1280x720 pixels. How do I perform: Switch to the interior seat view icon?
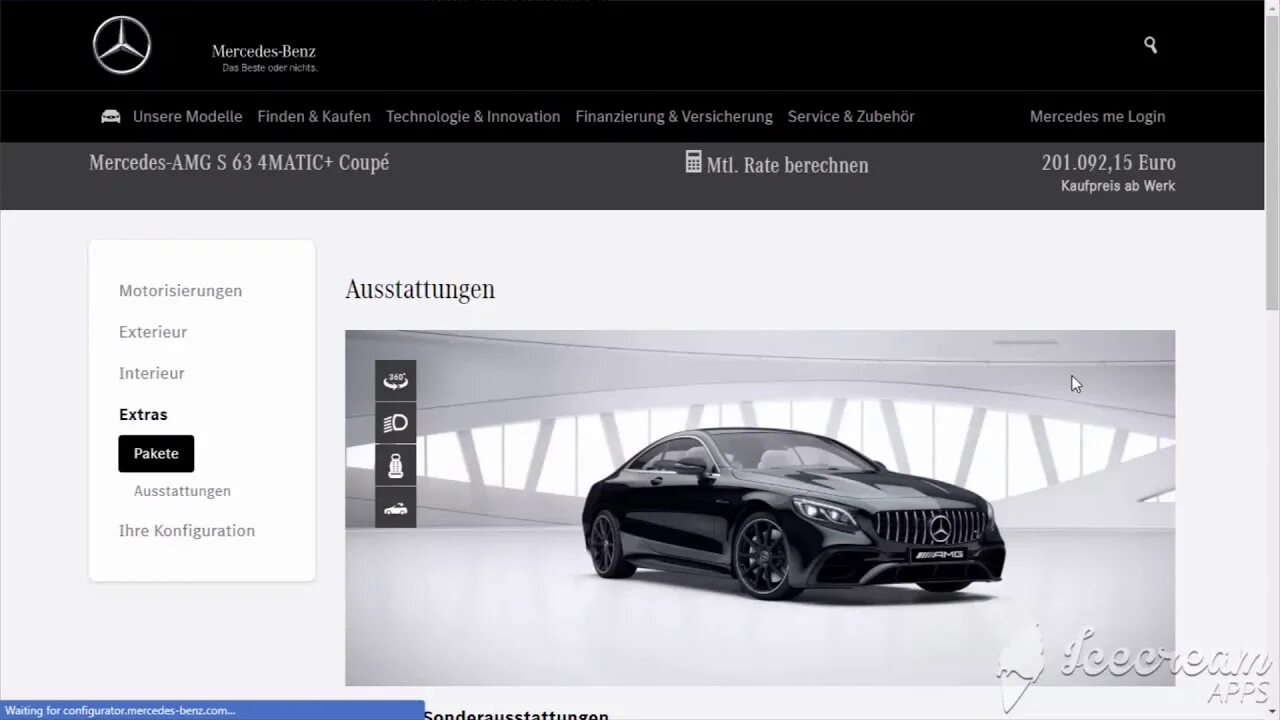click(x=396, y=466)
